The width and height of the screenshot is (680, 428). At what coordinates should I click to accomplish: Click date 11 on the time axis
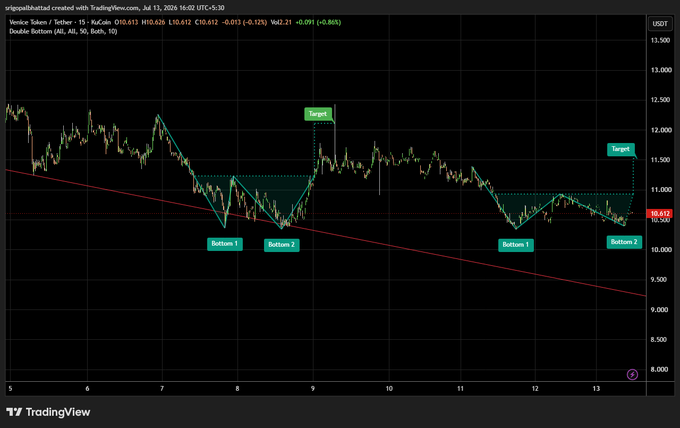460,389
